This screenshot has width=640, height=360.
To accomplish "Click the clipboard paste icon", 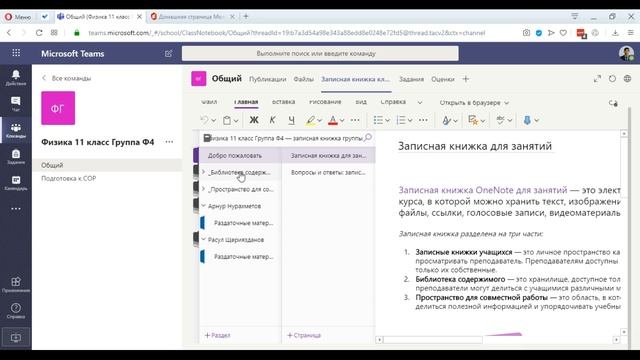I will tap(227, 120).
